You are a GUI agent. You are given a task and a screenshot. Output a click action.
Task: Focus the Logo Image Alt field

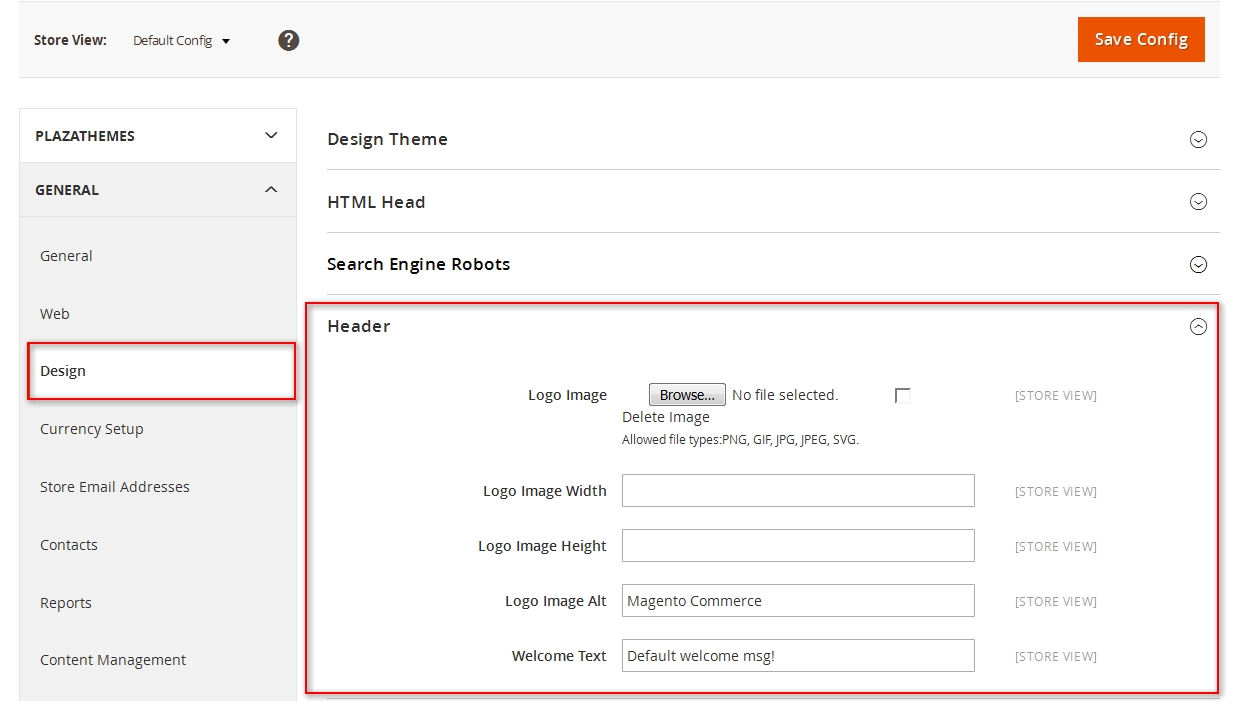coord(798,601)
